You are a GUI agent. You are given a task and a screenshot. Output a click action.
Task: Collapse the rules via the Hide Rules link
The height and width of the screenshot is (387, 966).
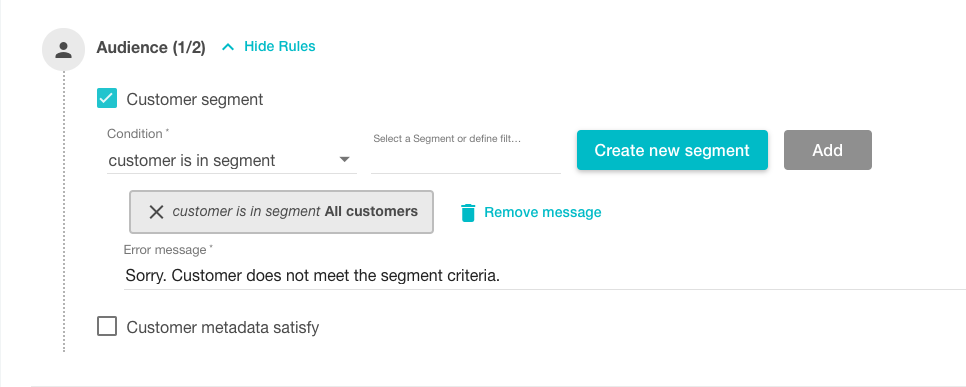coord(280,46)
